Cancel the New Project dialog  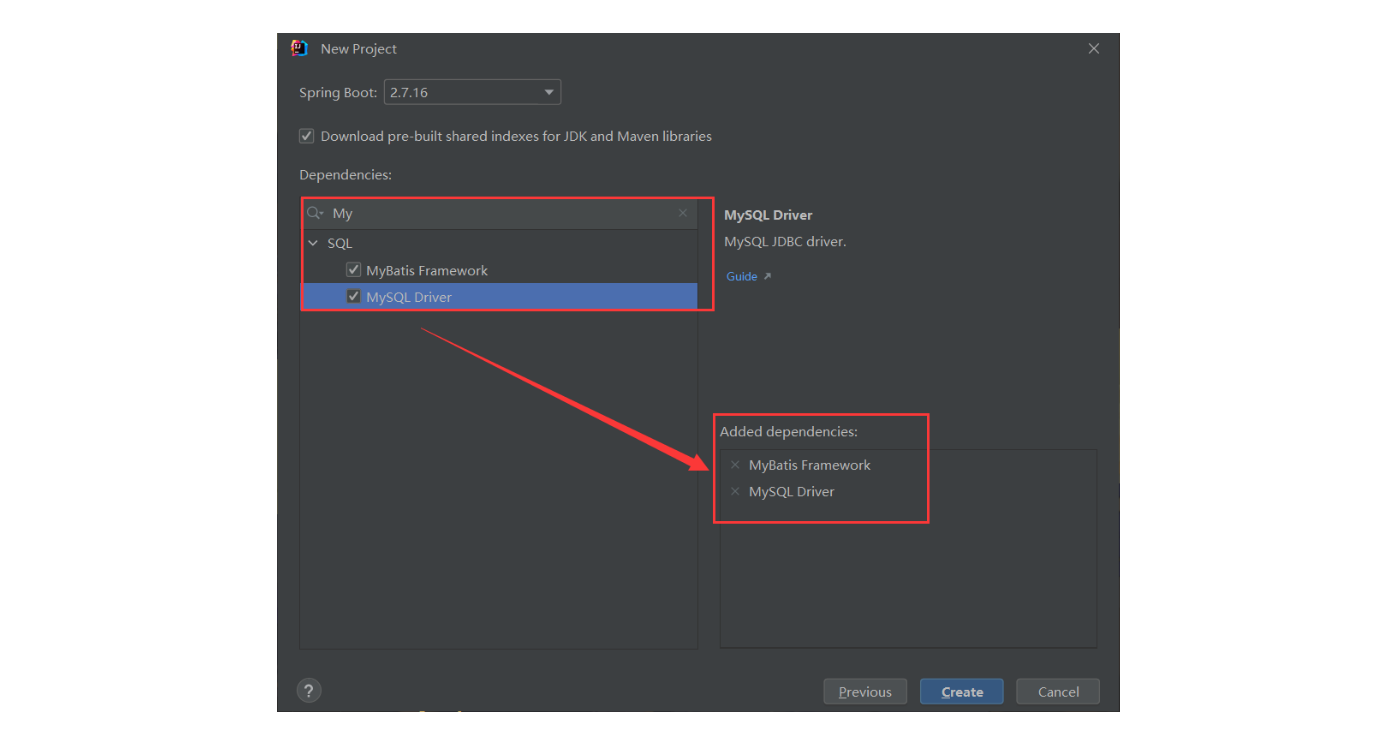(1058, 692)
